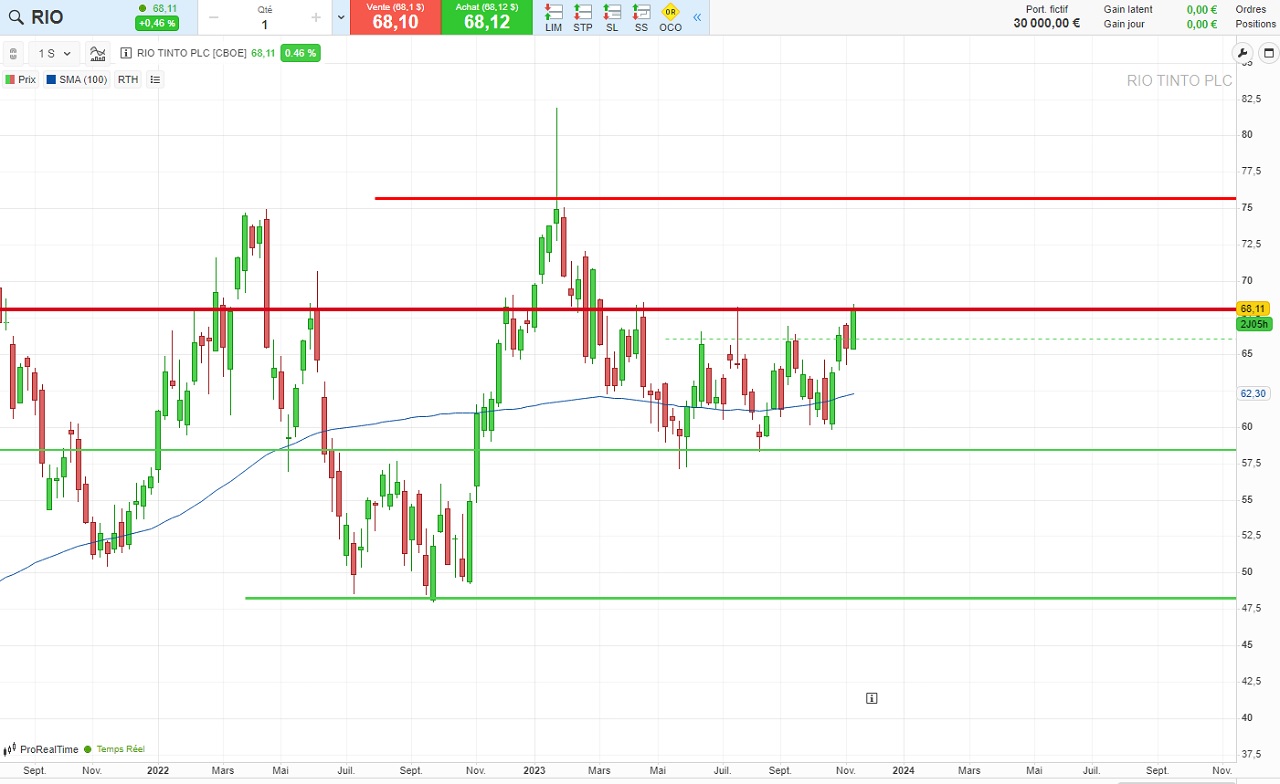The width and height of the screenshot is (1280, 784).
Task: Select the upper red line near 75.5
Action: (805, 198)
